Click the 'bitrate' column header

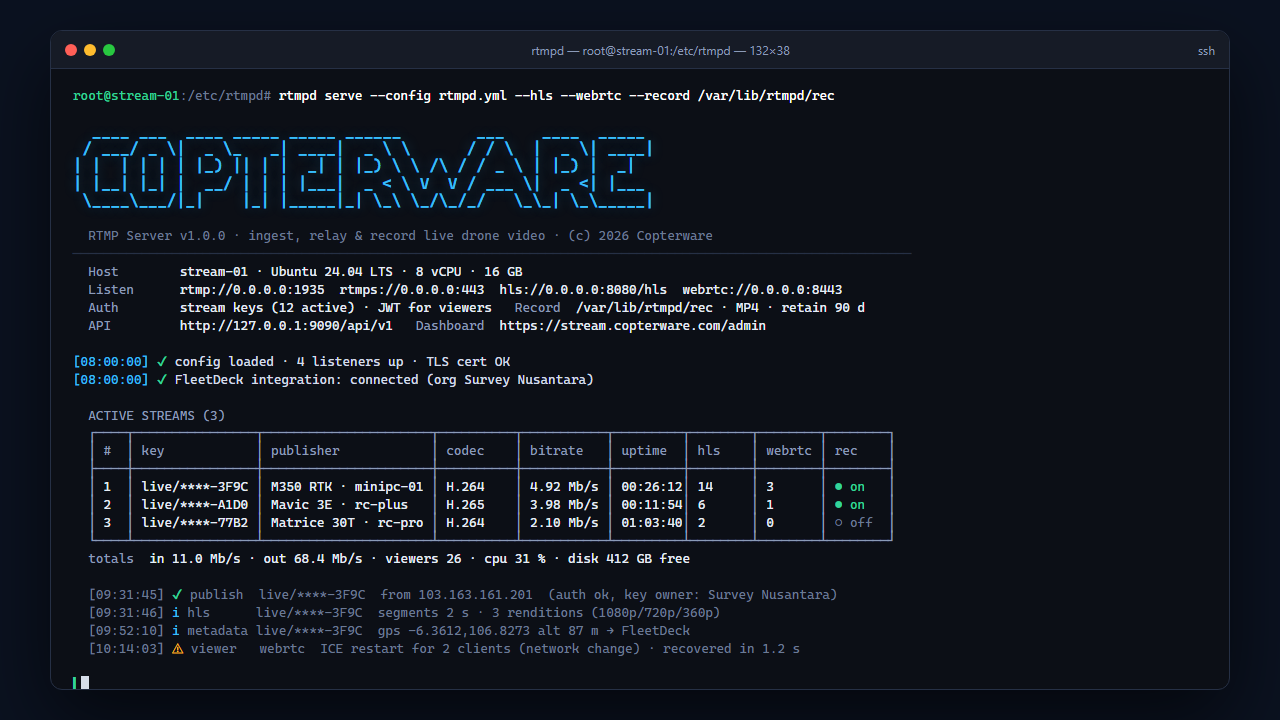(x=556, y=451)
